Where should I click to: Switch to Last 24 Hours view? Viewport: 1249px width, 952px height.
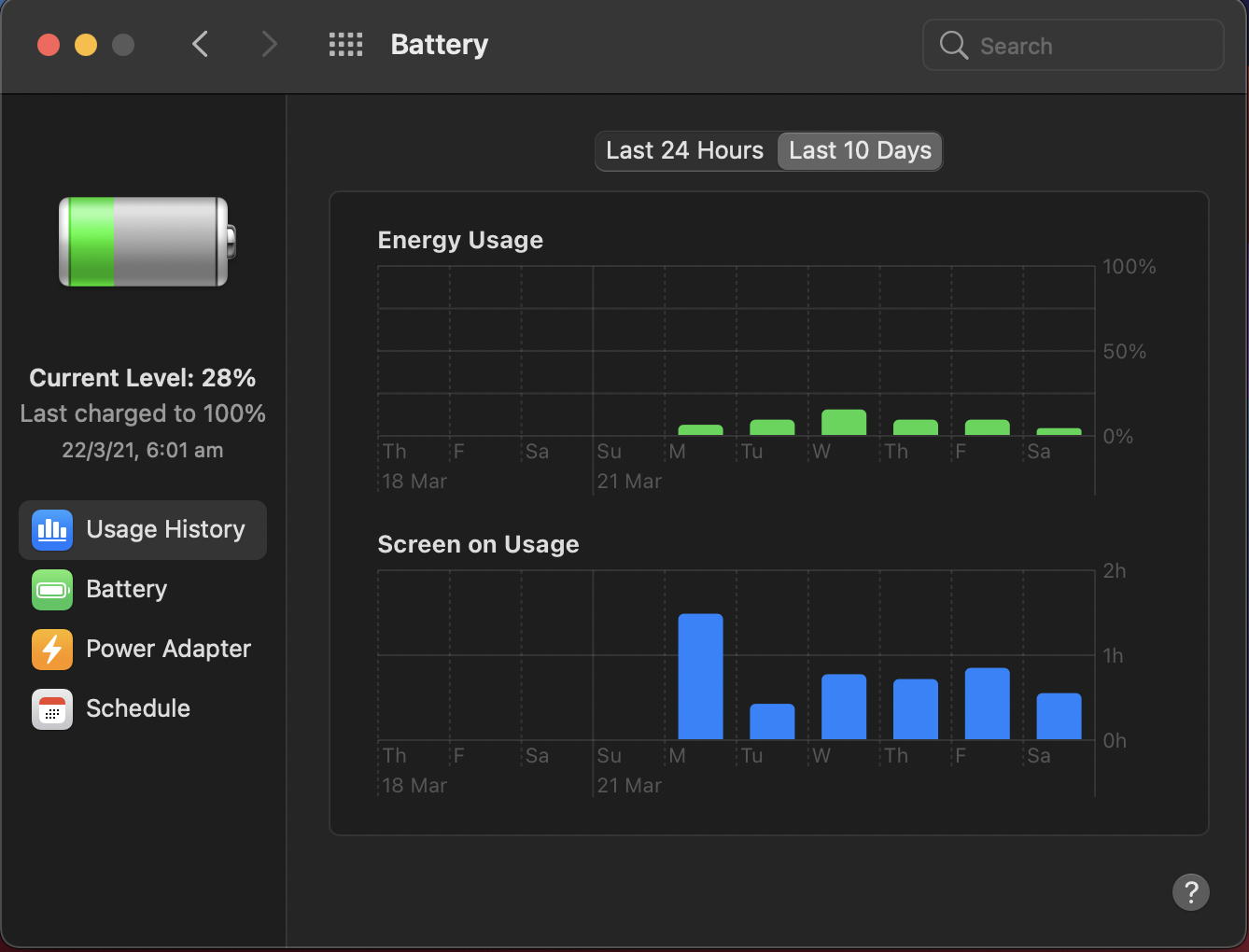coord(685,150)
